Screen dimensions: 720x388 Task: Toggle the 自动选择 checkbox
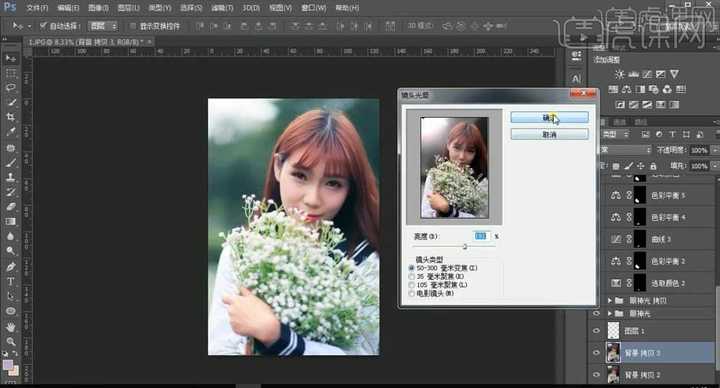(43, 26)
